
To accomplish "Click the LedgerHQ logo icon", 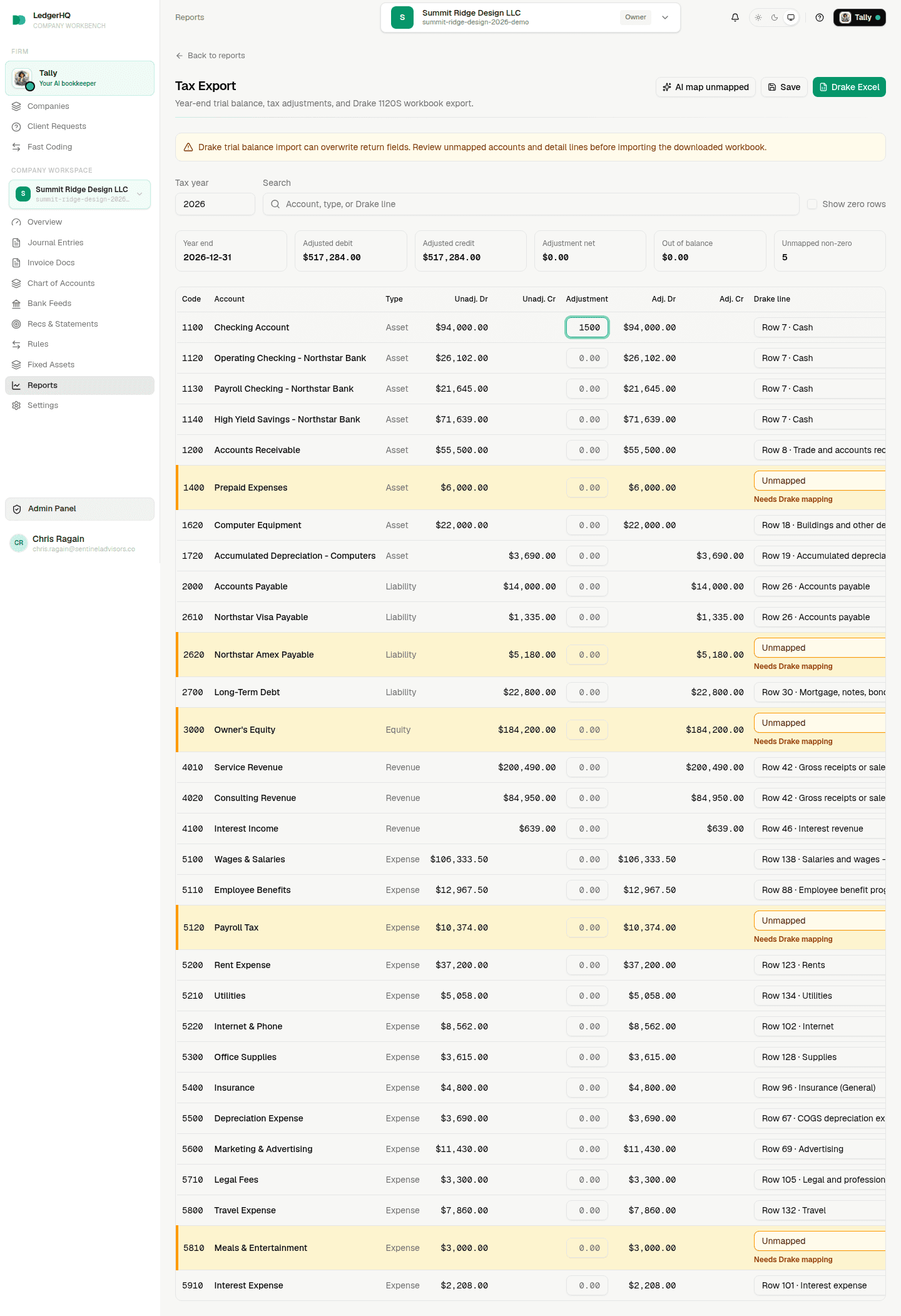I will click(x=19, y=20).
